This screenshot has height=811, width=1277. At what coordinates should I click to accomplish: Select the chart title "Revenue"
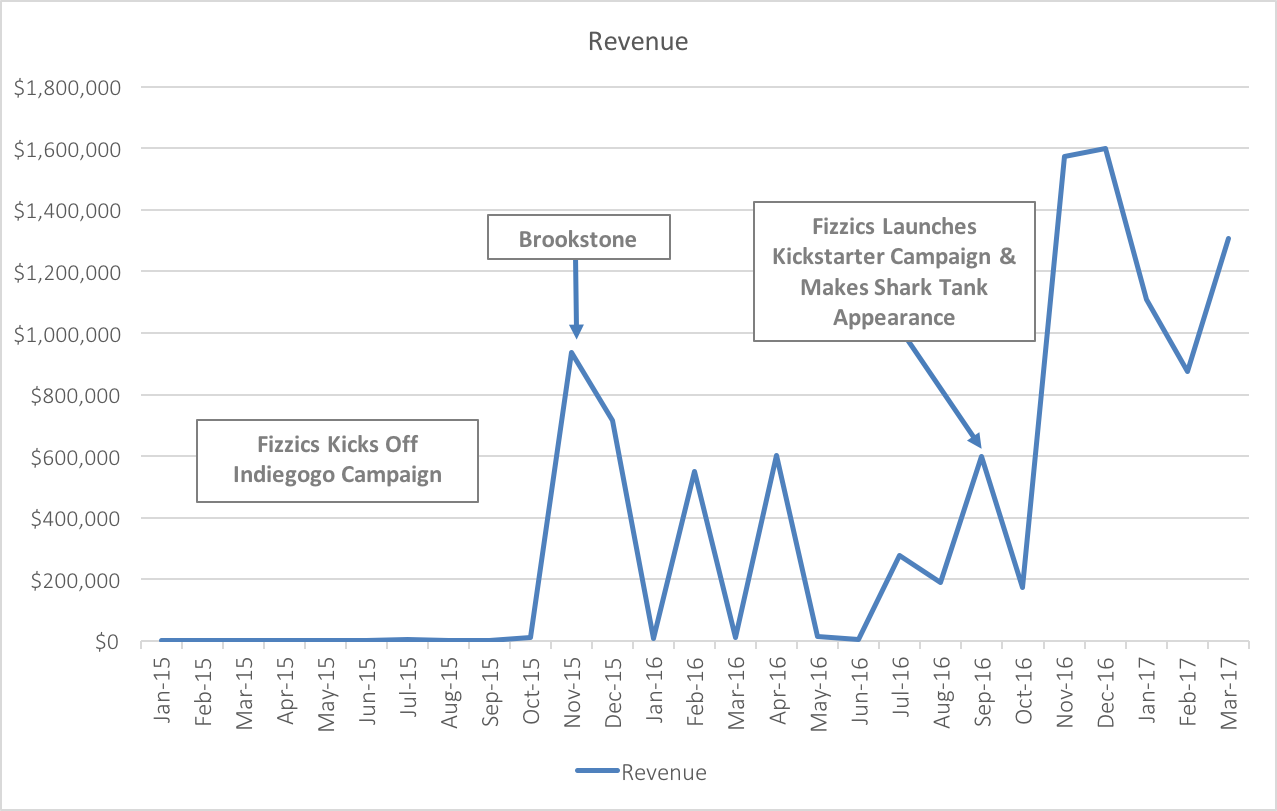click(638, 42)
